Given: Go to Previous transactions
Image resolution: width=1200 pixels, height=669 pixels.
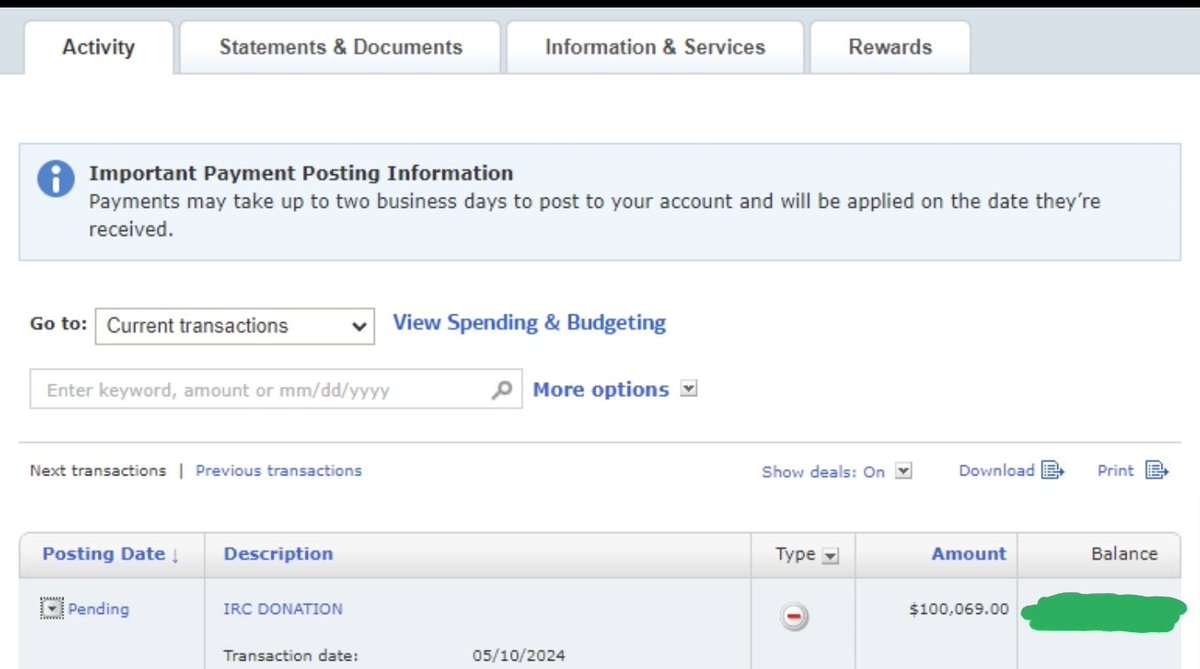Looking at the screenshot, I should pyautogui.click(x=279, y=470).
